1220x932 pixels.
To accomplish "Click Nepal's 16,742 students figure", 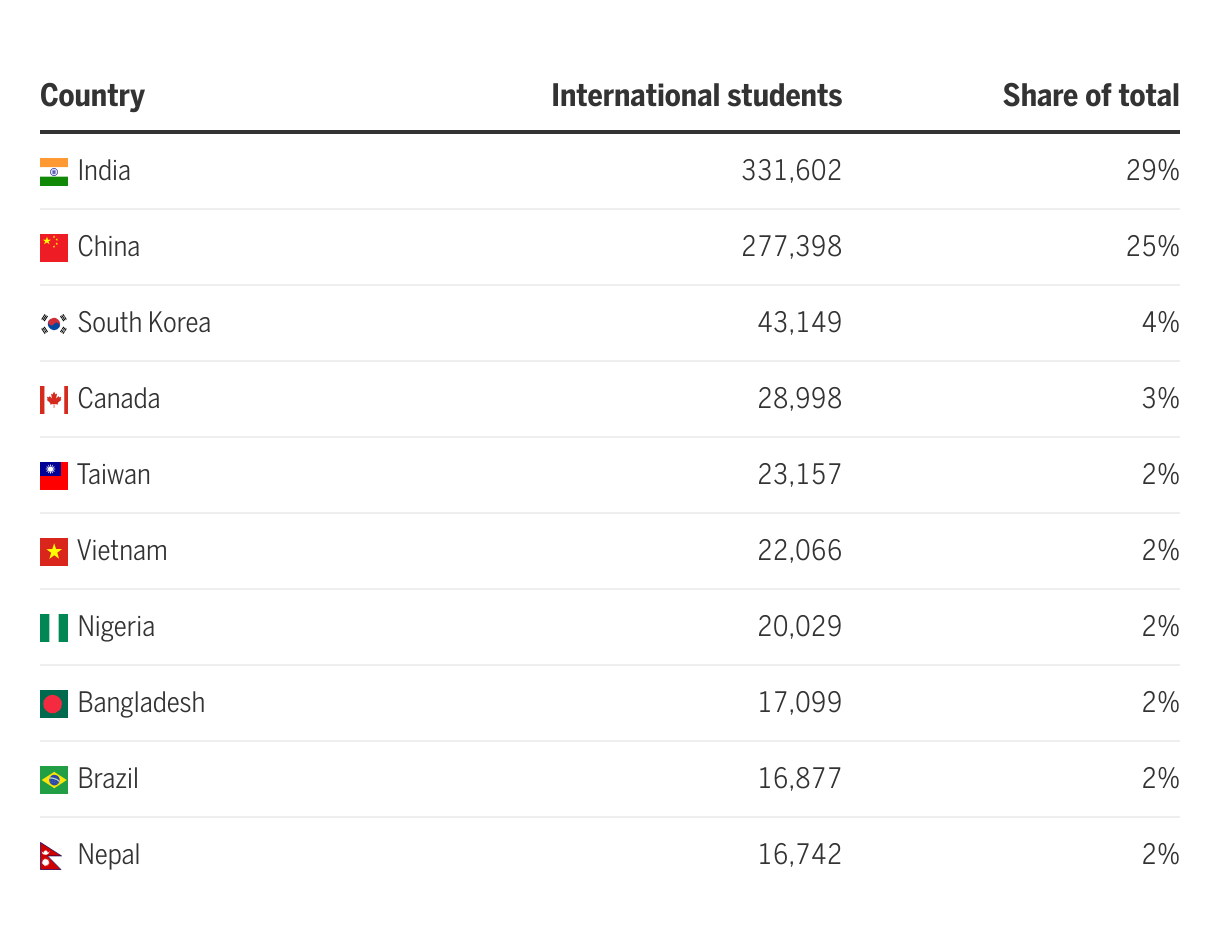I will tap(799, 855).
